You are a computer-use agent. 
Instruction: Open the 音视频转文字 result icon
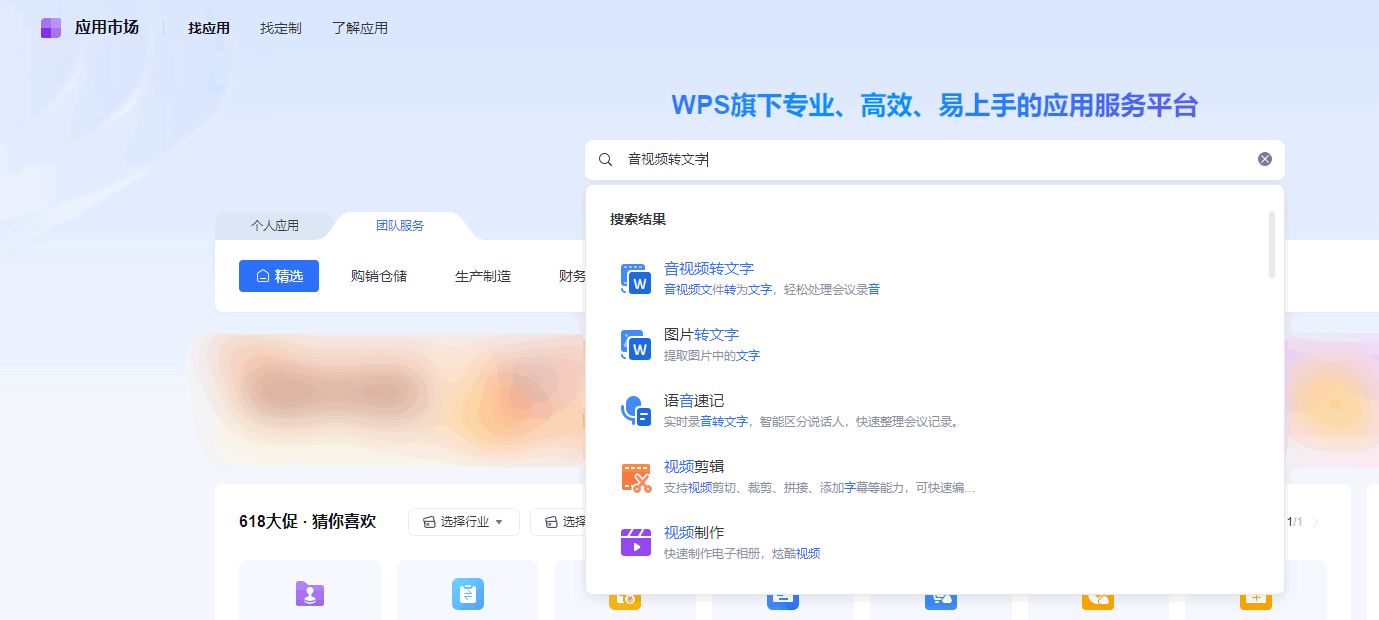pyautogui.click(x=636, y=279)
